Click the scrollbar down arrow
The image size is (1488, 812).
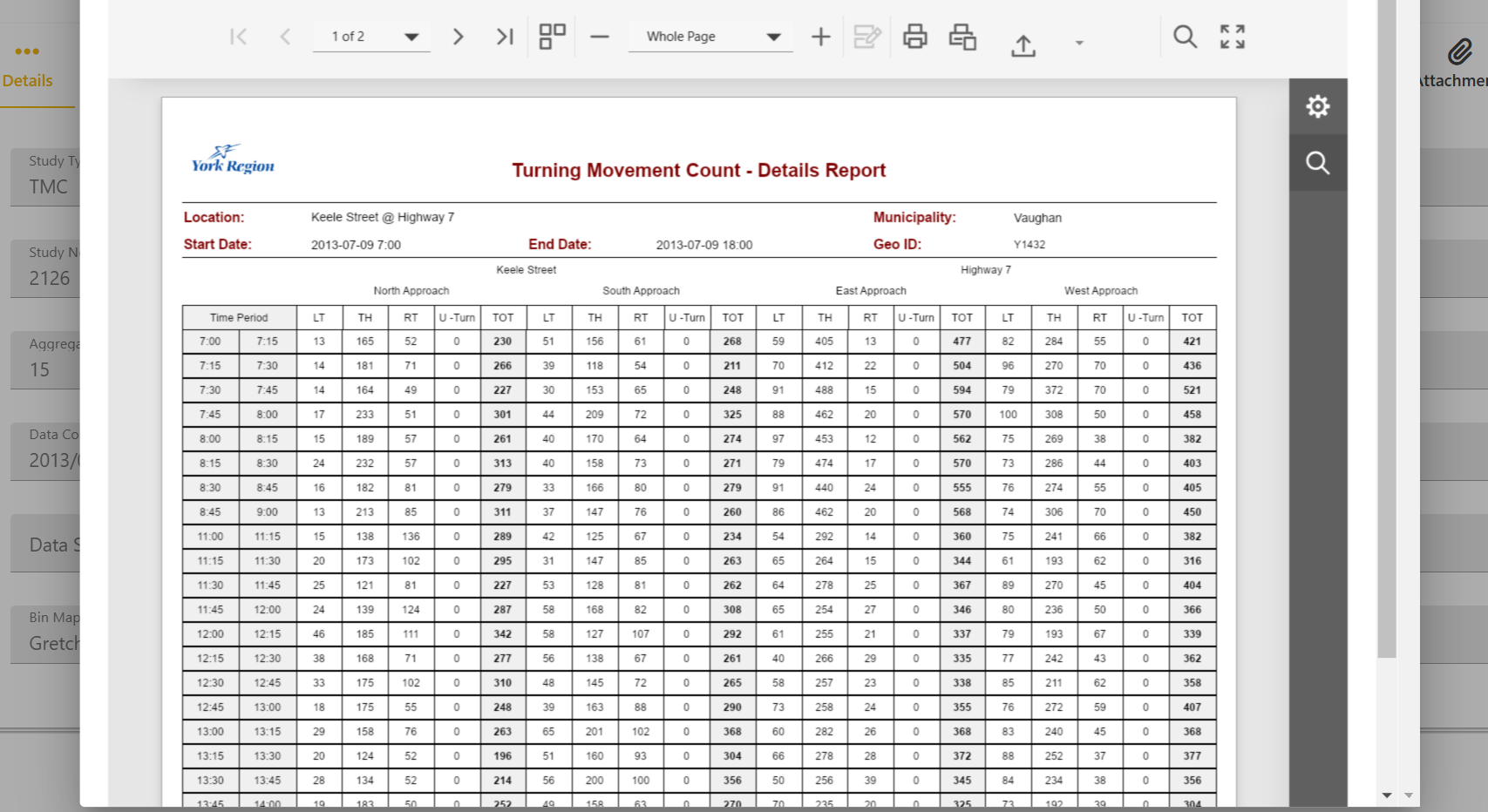point(1386,795)
